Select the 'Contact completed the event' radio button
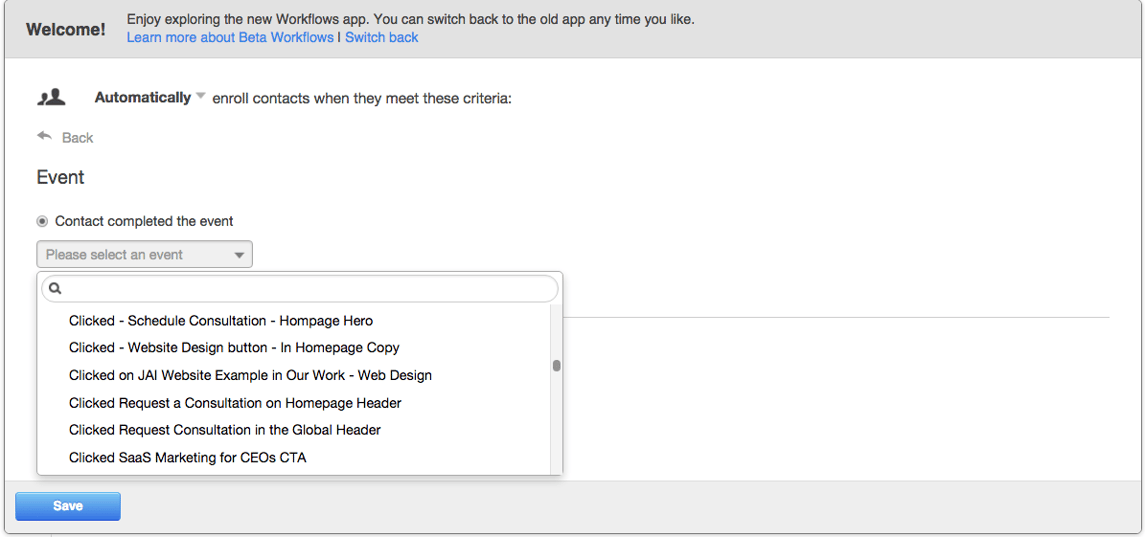Viewport: 1145px width, 537px height. coord(42,221)
